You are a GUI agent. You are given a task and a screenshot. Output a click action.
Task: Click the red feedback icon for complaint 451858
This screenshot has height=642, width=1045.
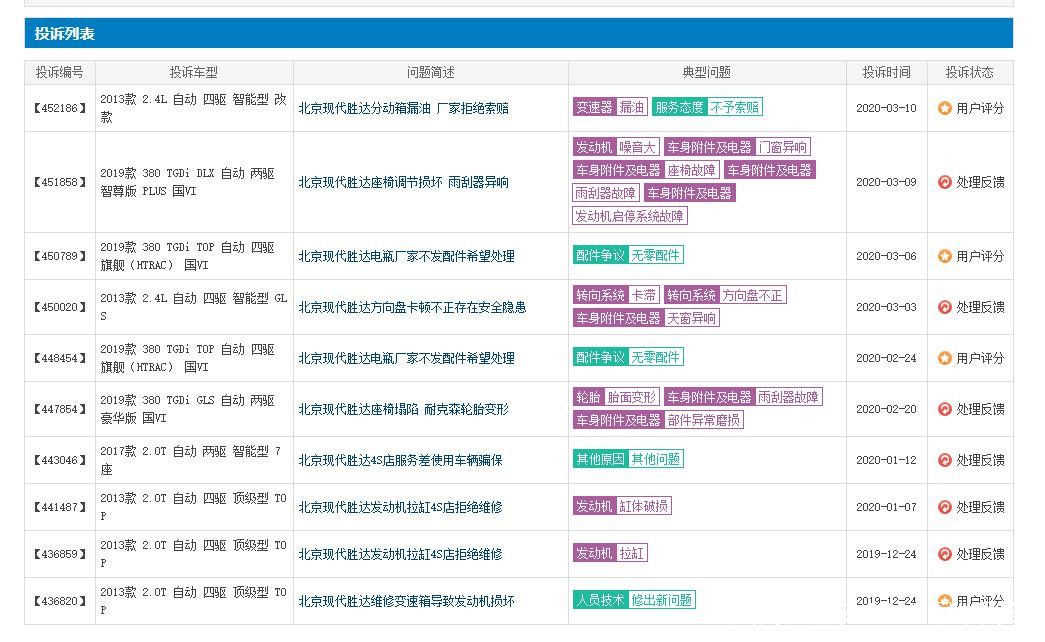pos(944,182)
